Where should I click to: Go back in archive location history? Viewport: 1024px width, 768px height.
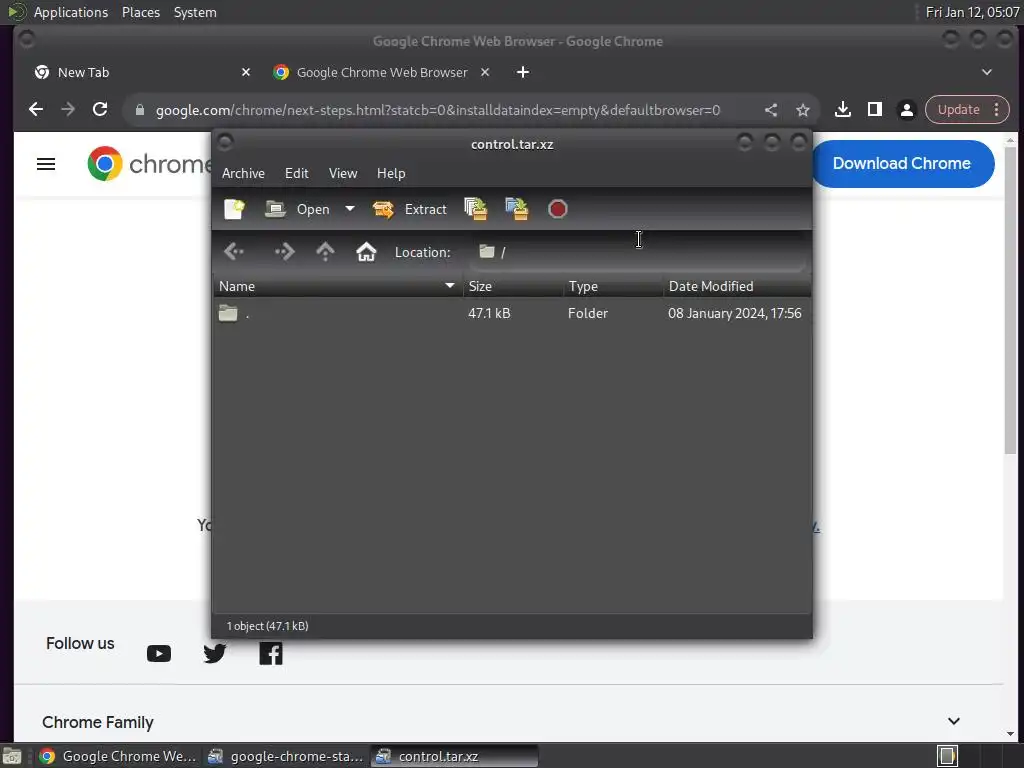[x=234, y=252]
